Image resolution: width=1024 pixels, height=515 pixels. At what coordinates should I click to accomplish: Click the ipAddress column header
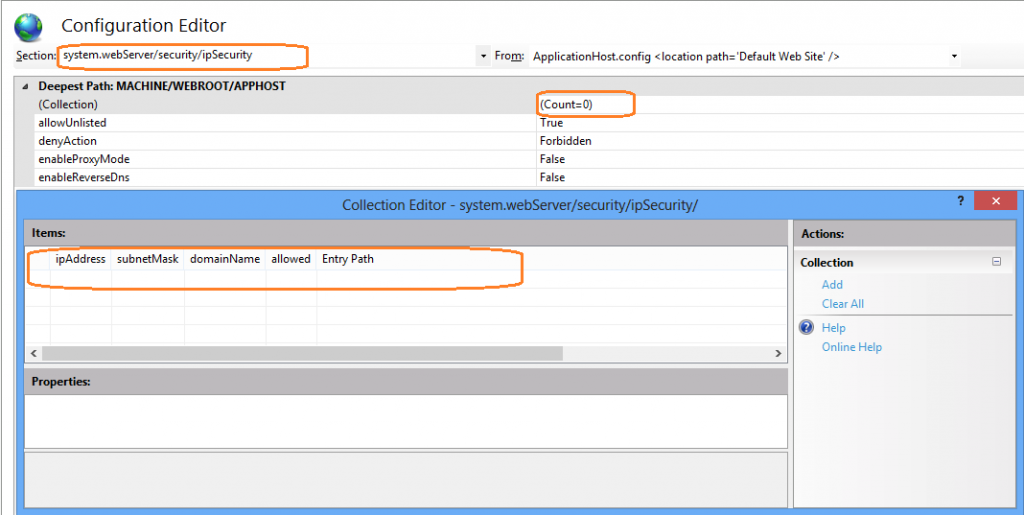pos(81,259)
